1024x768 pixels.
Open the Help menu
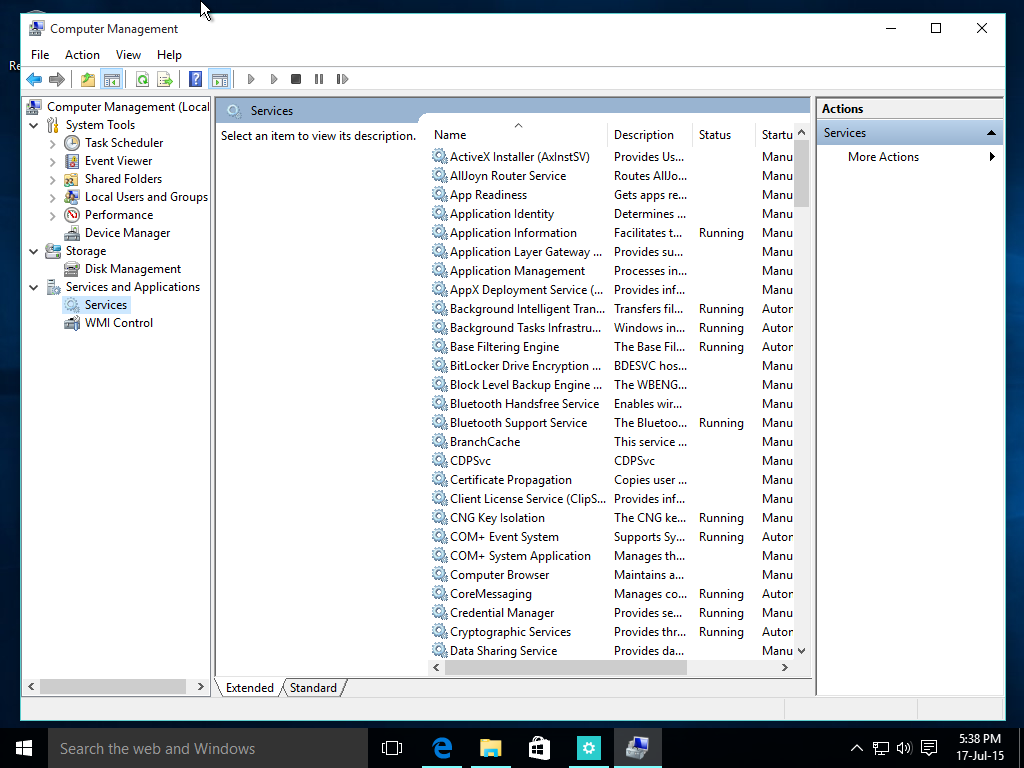point(169,55)
